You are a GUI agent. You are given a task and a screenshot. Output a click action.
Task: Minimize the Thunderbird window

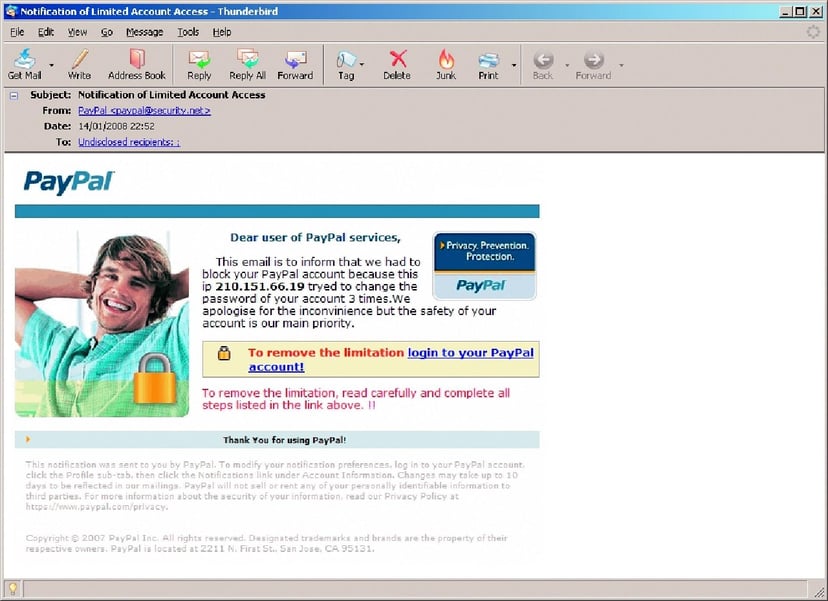pyautogui.click(x=786, y=12)
